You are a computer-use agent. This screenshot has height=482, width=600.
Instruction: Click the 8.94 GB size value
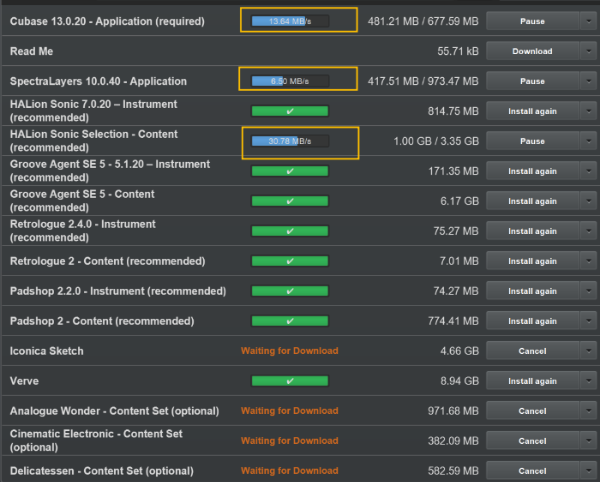pyautogui.click(x=460, y=381)
